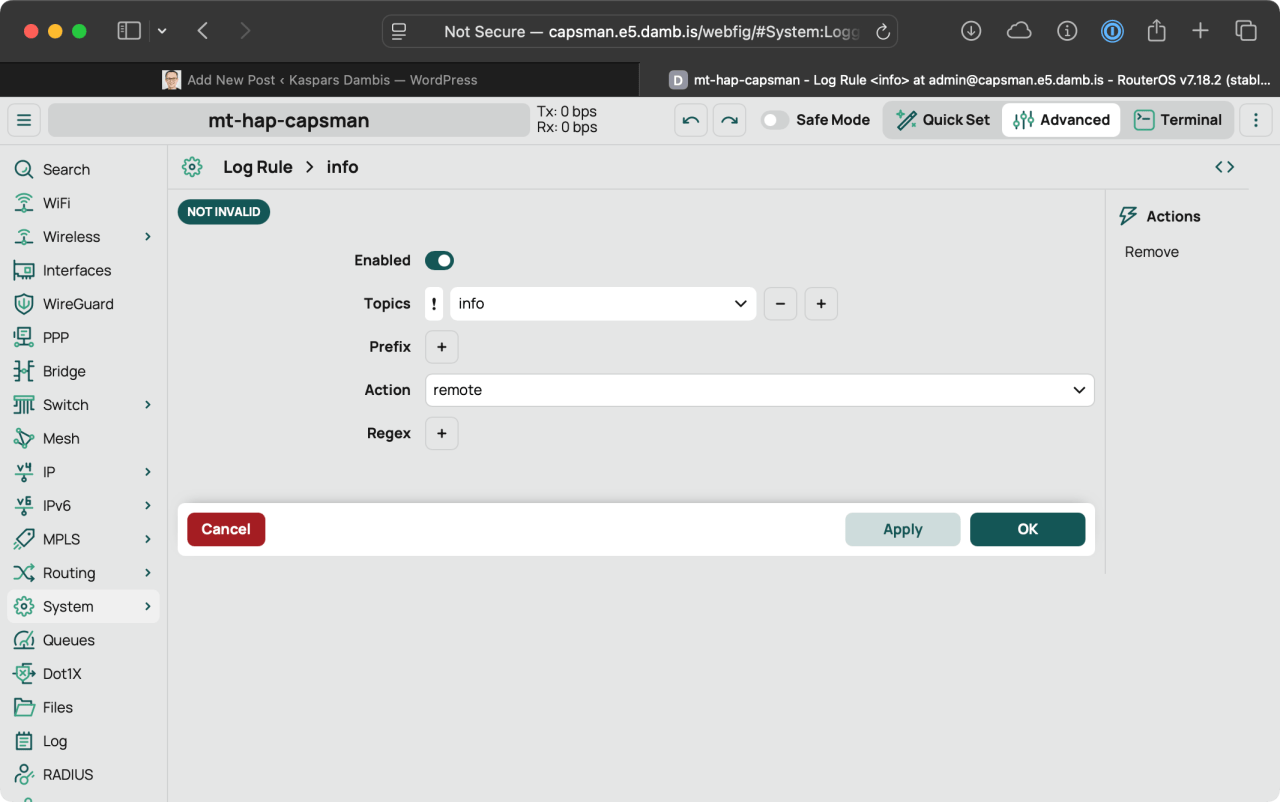Click the hamburger menu icon
The height and width of the screenshot is (802, 1280).
(24, 119)
